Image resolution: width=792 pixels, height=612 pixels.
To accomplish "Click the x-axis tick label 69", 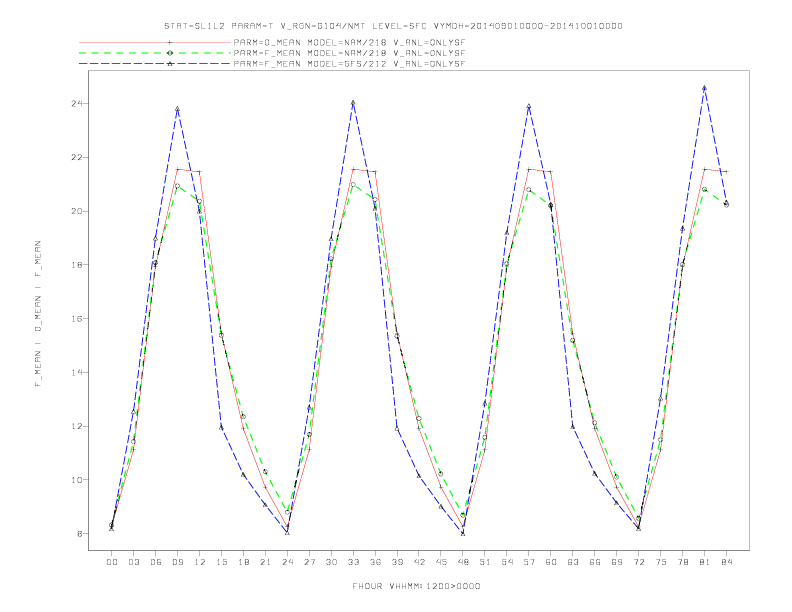I will tap(617, 562).
